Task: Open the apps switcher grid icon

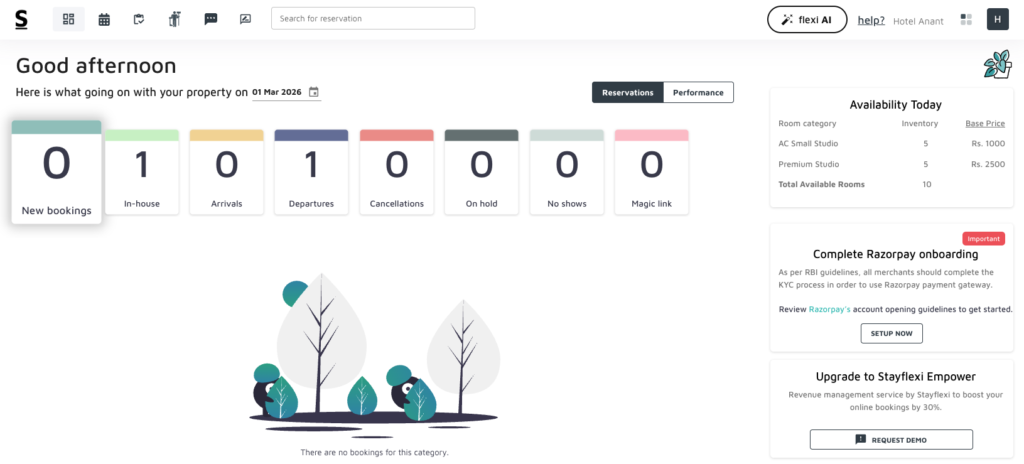Action: coord(966,19)
